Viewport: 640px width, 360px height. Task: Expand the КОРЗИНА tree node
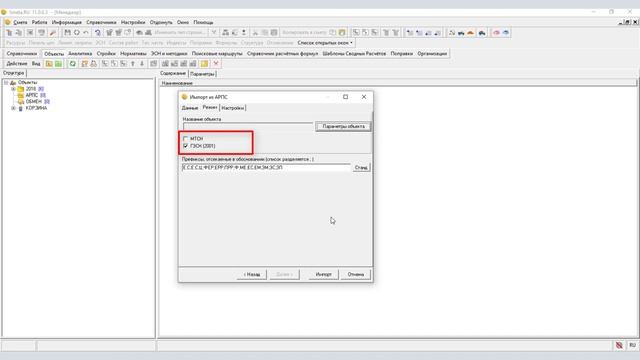coord(13,108)
